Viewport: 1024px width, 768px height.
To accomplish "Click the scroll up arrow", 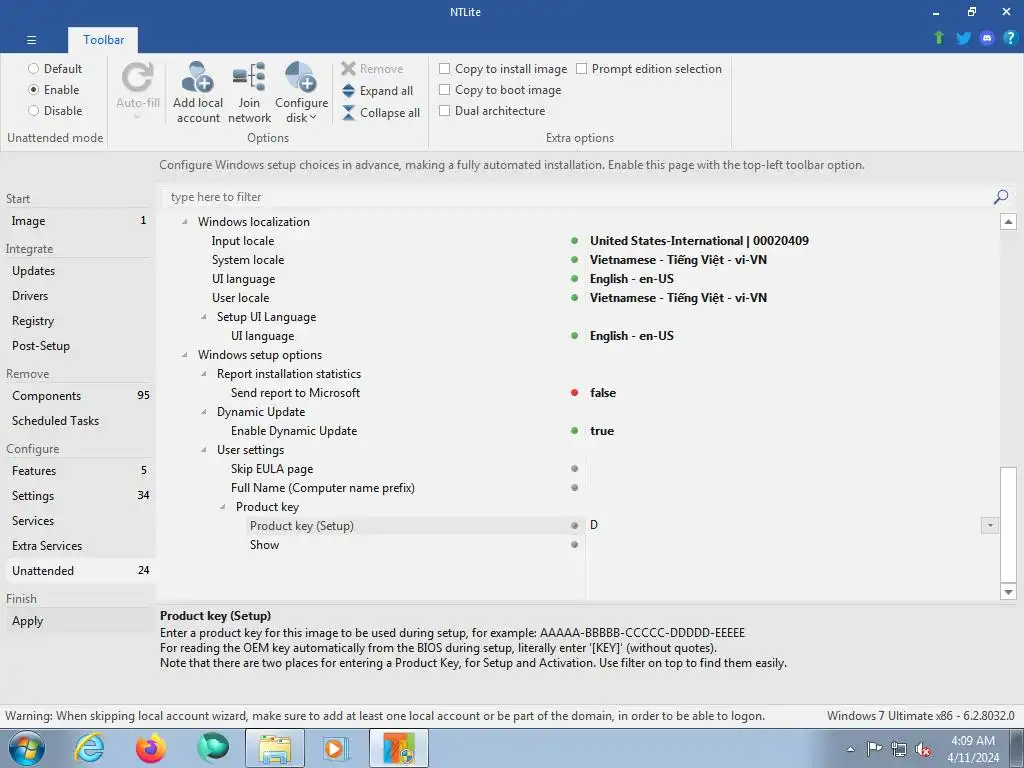I will pos(1008,221).
